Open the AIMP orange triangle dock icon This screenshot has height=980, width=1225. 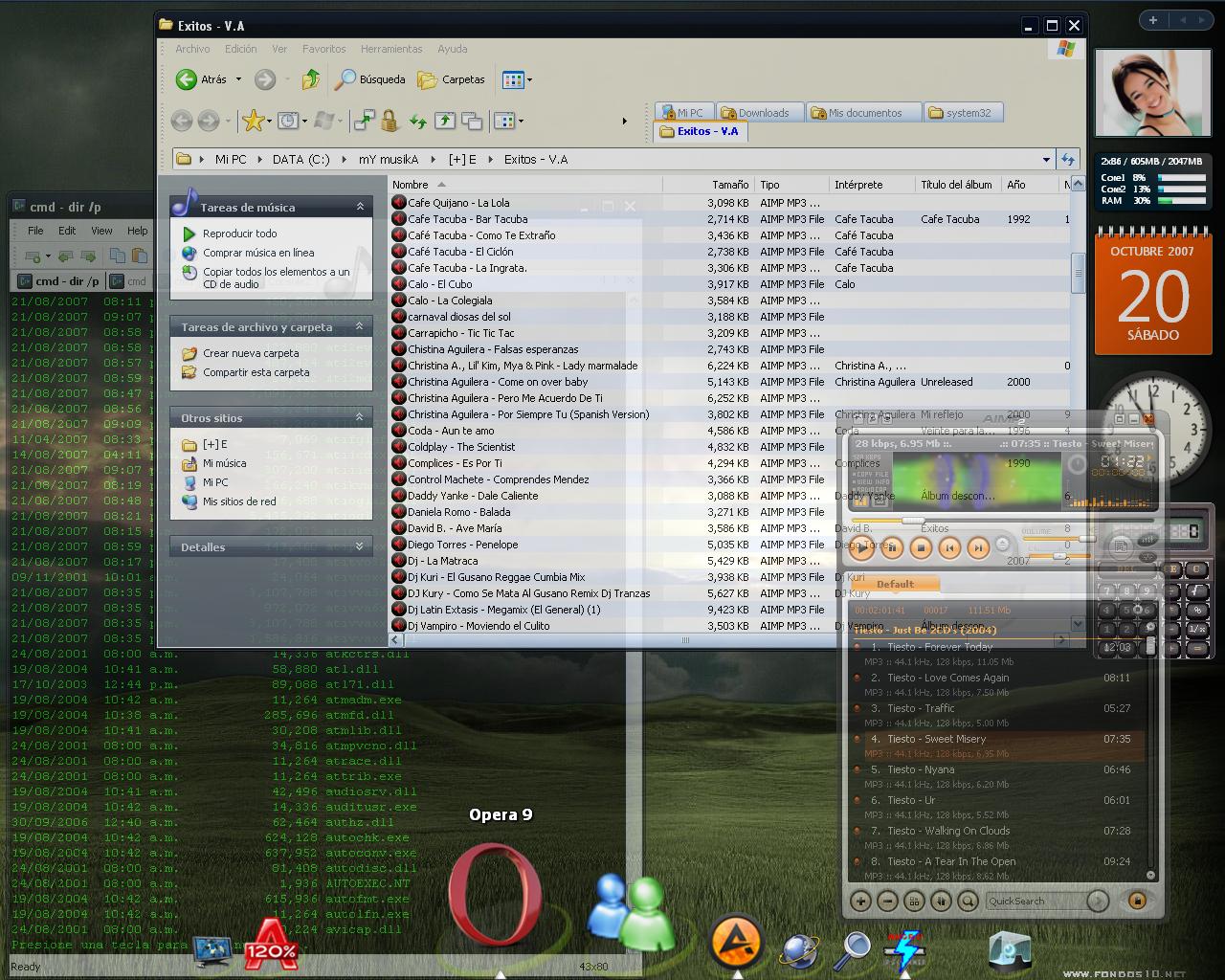(736, 940)
